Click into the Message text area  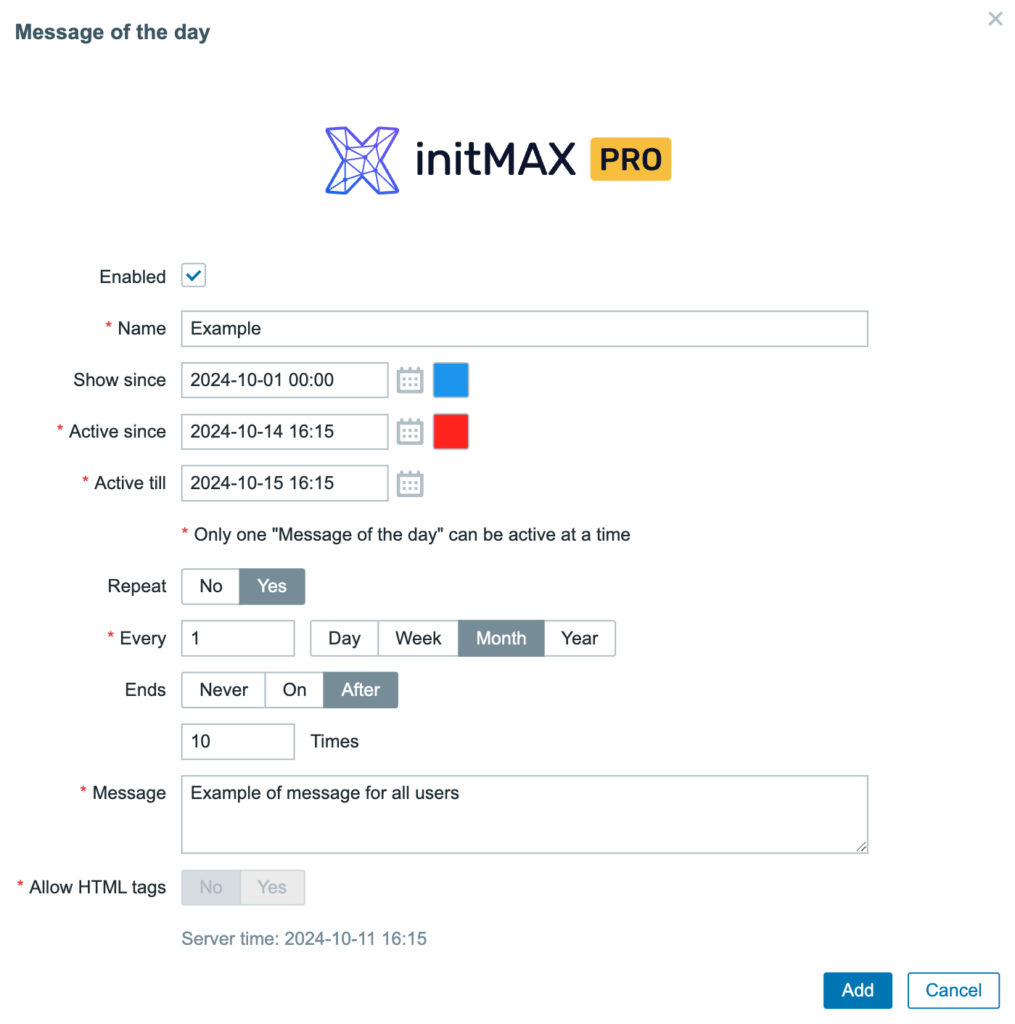coord(524,814)
